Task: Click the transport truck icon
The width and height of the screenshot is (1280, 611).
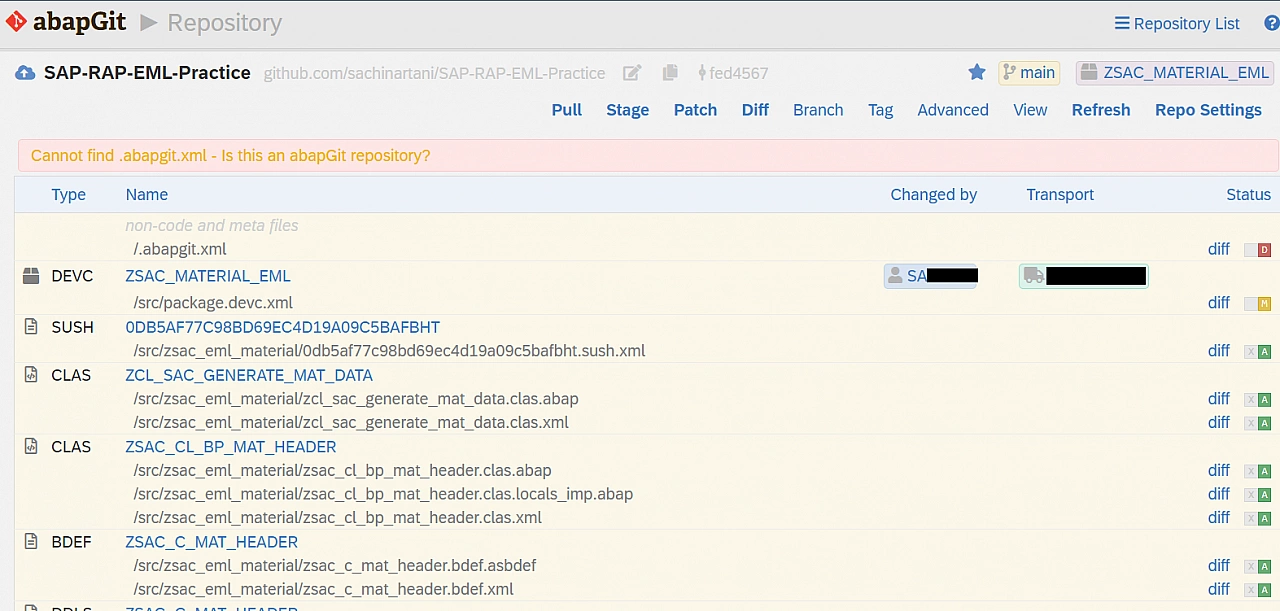Action: tap(1034, 276)
